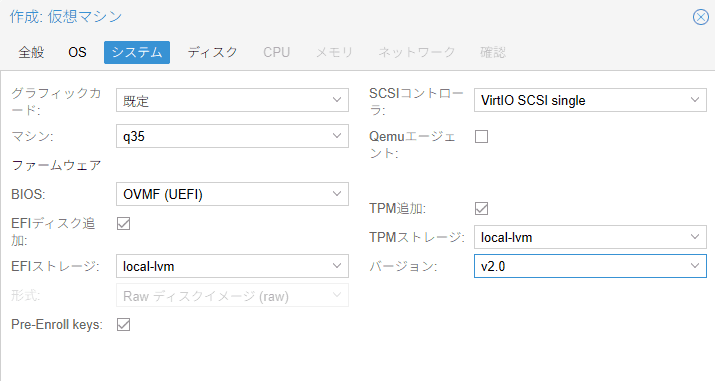
Task: Open the バージョン v2.0 dropdown arrow
Action: tap(695, 266)
